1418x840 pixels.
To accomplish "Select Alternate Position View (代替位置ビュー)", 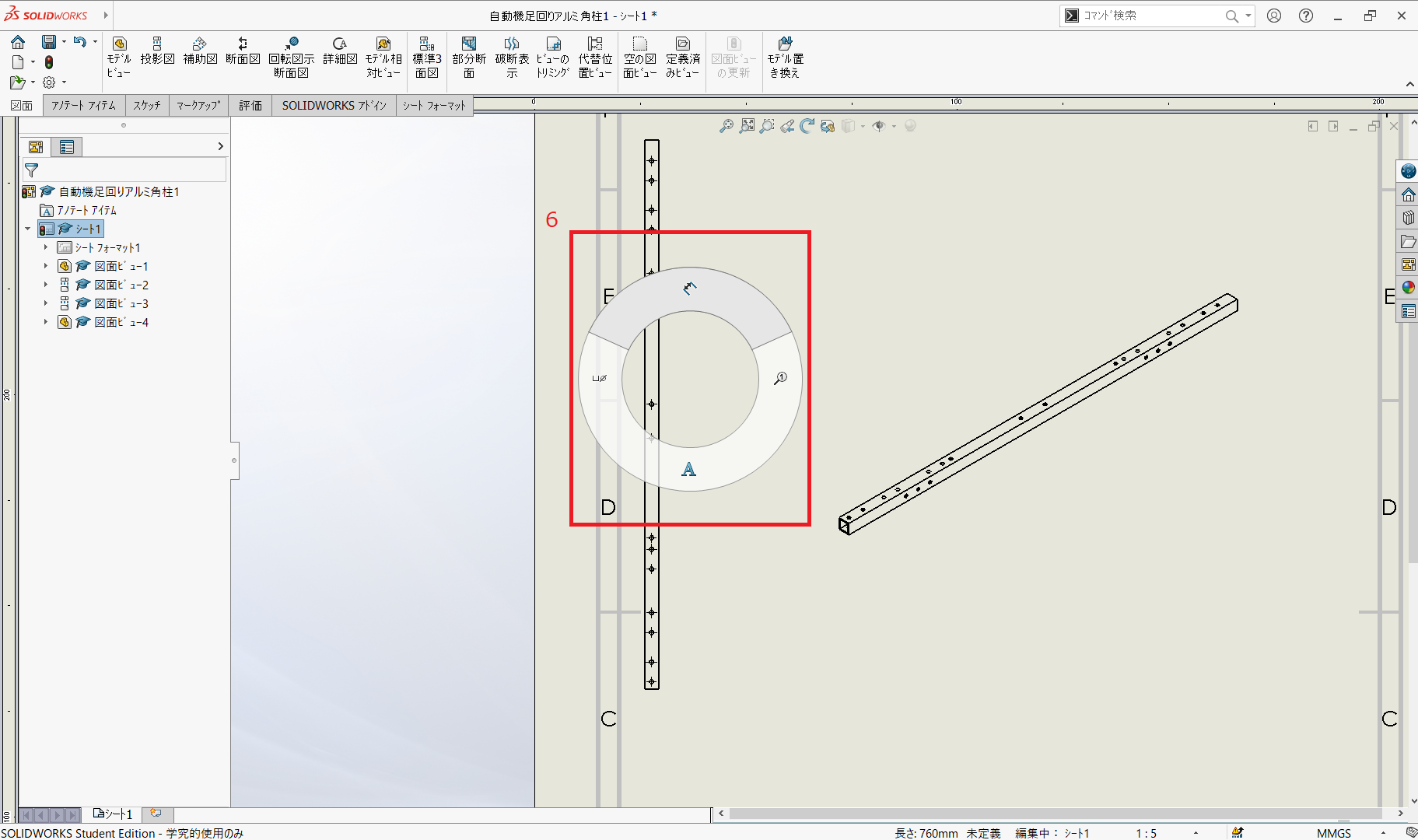I will [595, 57].
